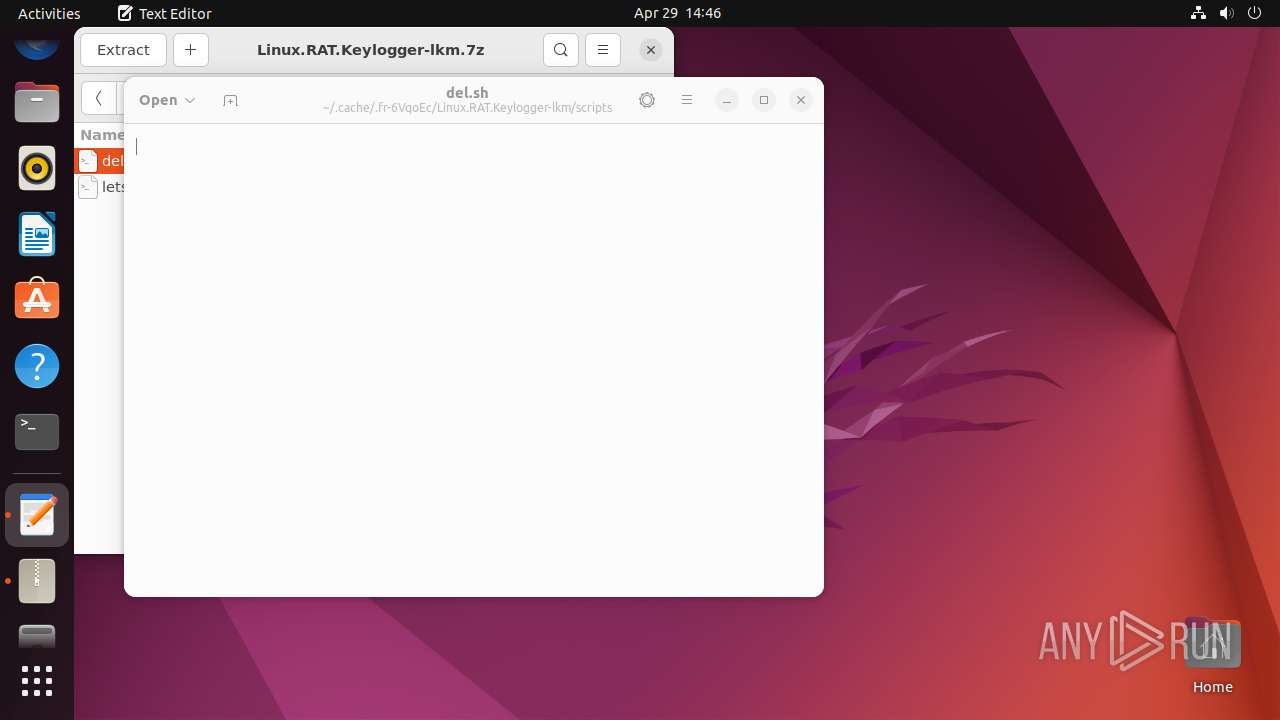The height and width of the screenshot is (720, 1280).
Task: Minimize the Text Editor window
Action: click(727, 100)
